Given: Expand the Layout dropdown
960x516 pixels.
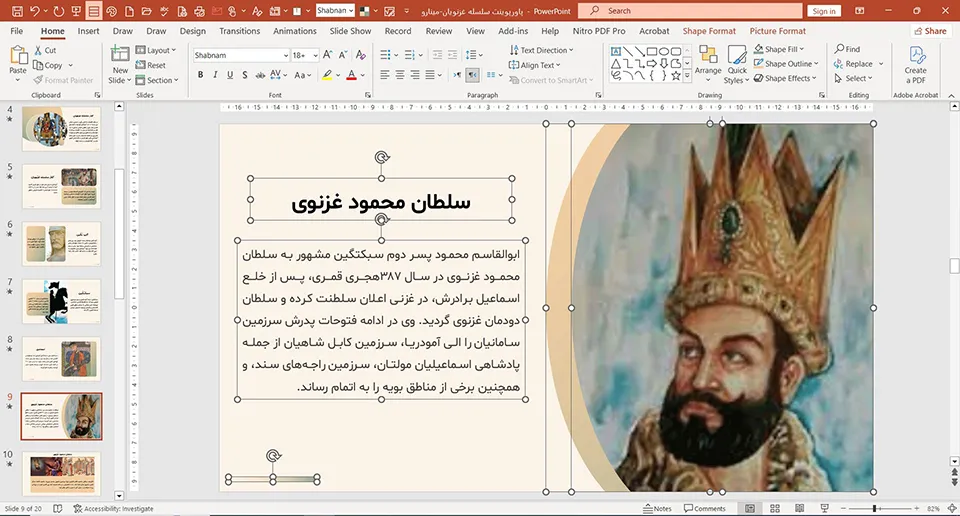Looking at the screenshot, I should click(x=156, y=50).
